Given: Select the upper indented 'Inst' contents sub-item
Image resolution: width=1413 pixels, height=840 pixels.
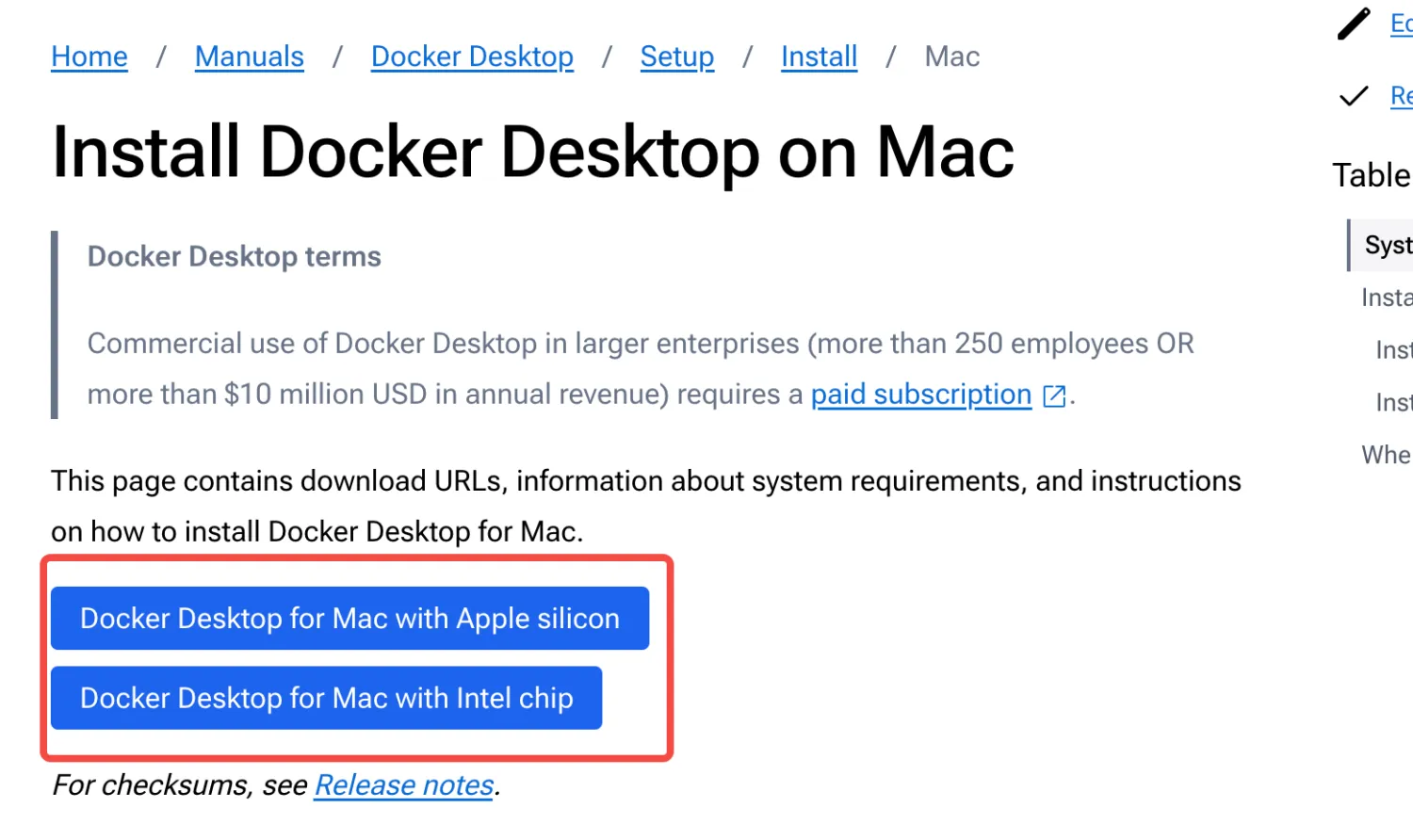Looking at the screenshot, I should [x=1394, y=350].
